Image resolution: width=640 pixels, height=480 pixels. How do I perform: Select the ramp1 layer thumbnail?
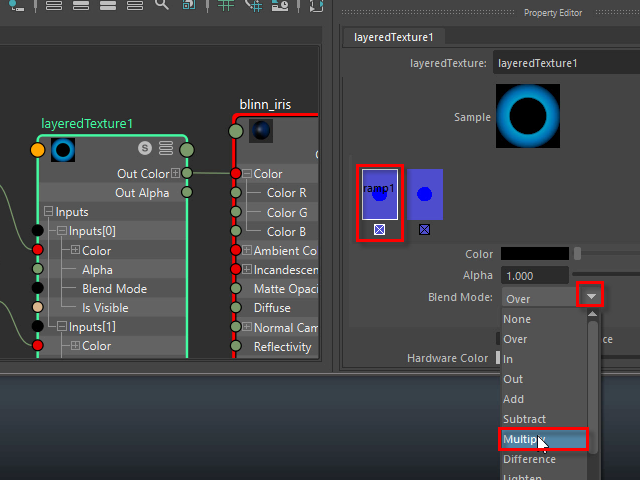click(x=379, y=193)
